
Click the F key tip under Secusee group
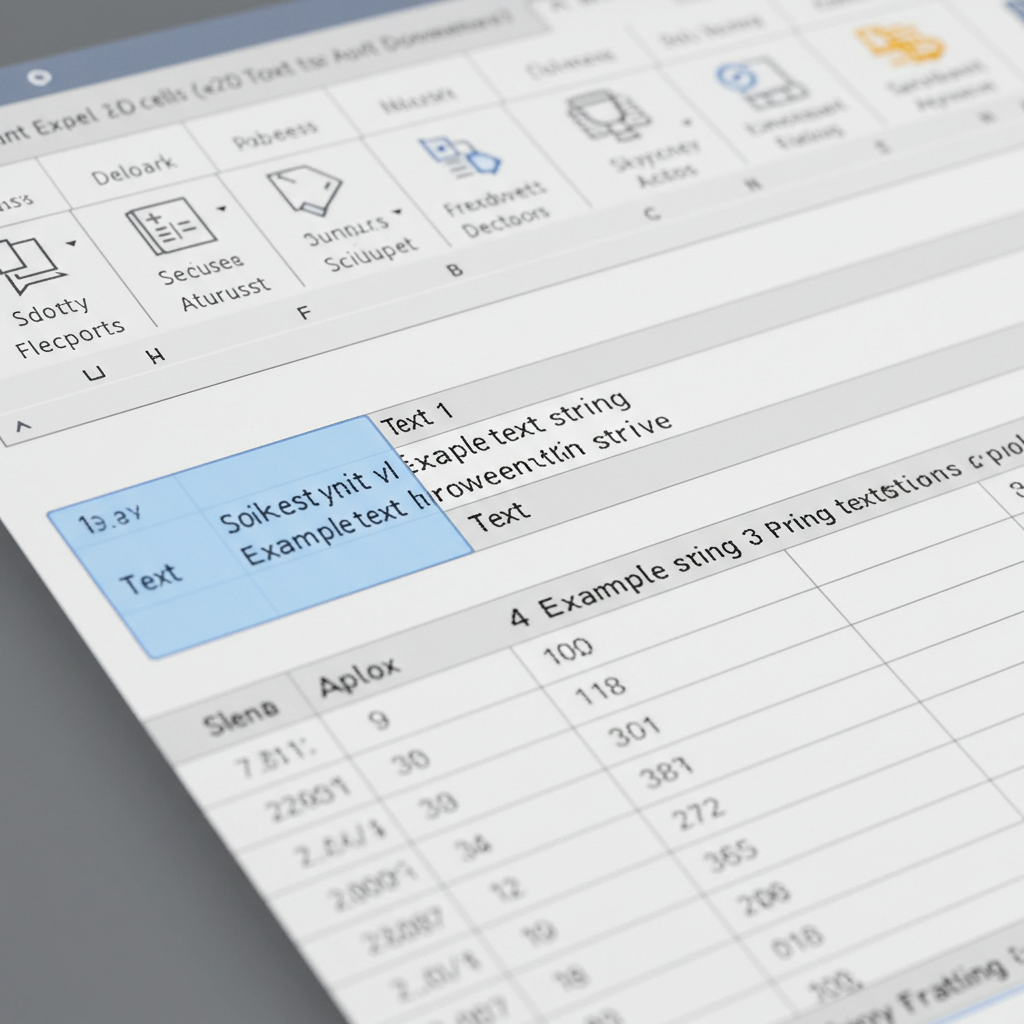(304, 313)
